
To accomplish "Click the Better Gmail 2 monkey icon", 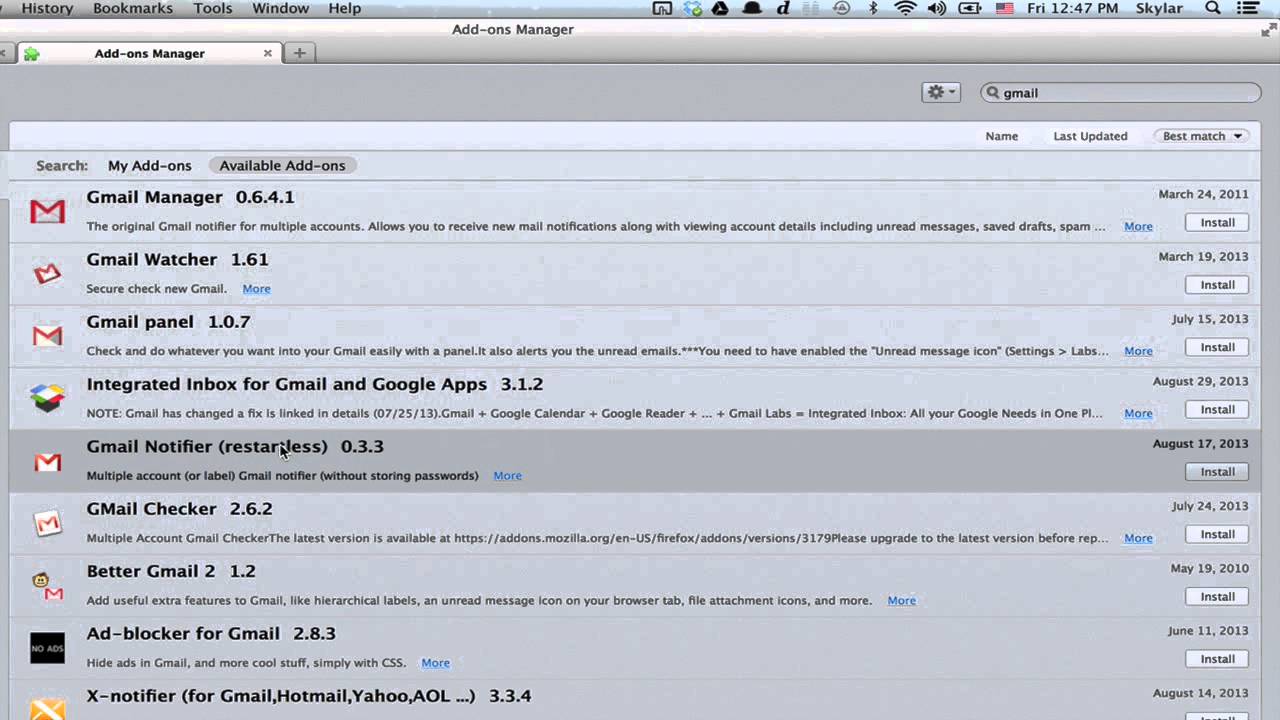I will tap(47, 586).
